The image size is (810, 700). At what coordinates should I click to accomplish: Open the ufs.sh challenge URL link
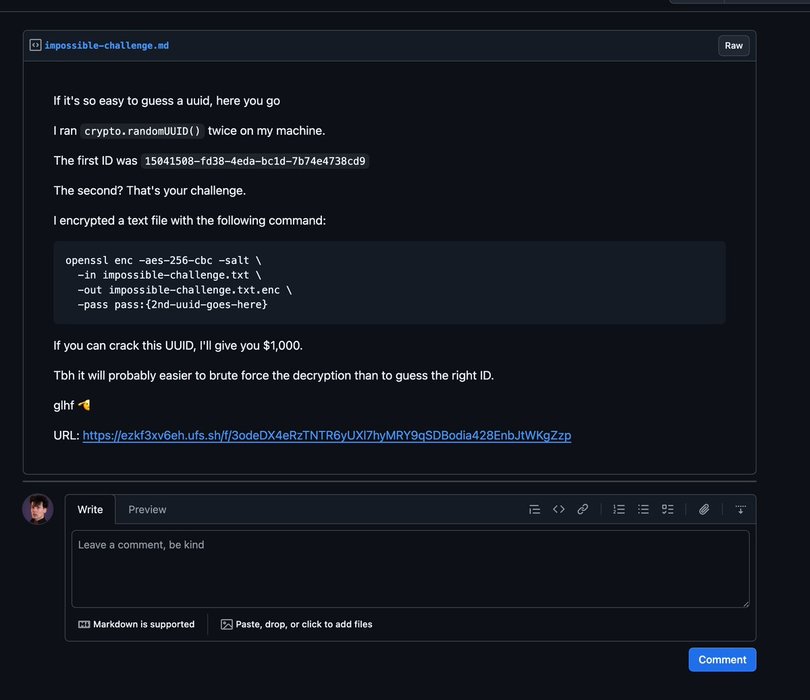(326, 435)
